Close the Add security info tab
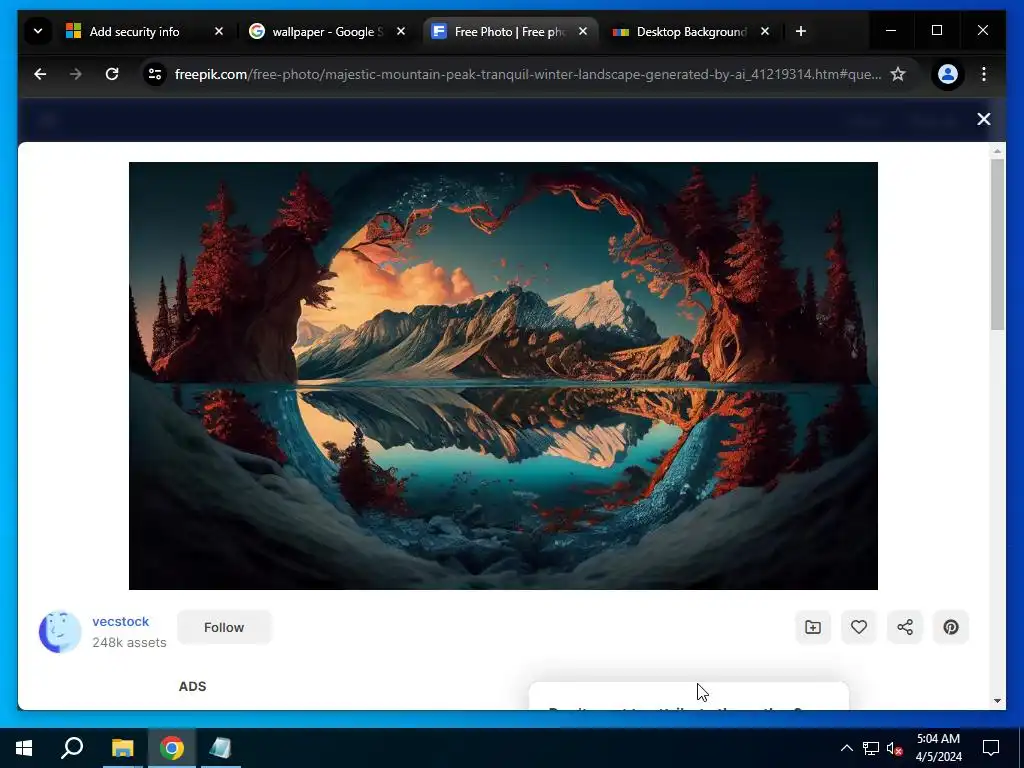 point(219,31)
